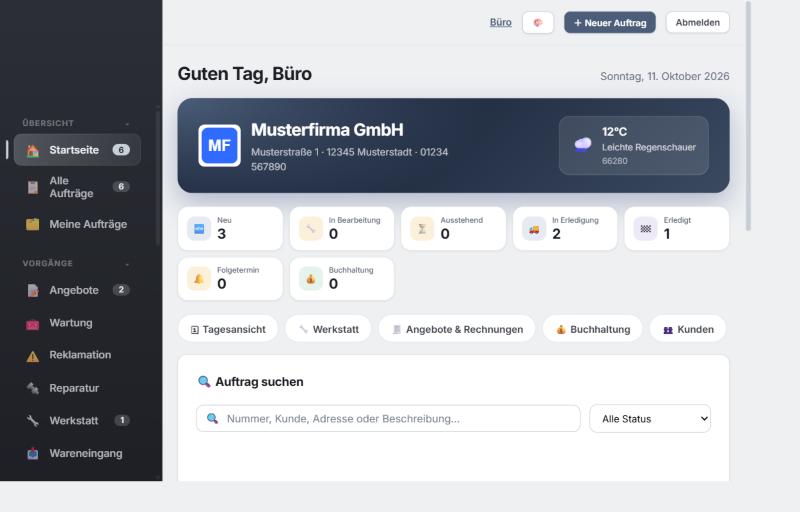
Task: Click the MF company logo
Action: tap(219, 146)
